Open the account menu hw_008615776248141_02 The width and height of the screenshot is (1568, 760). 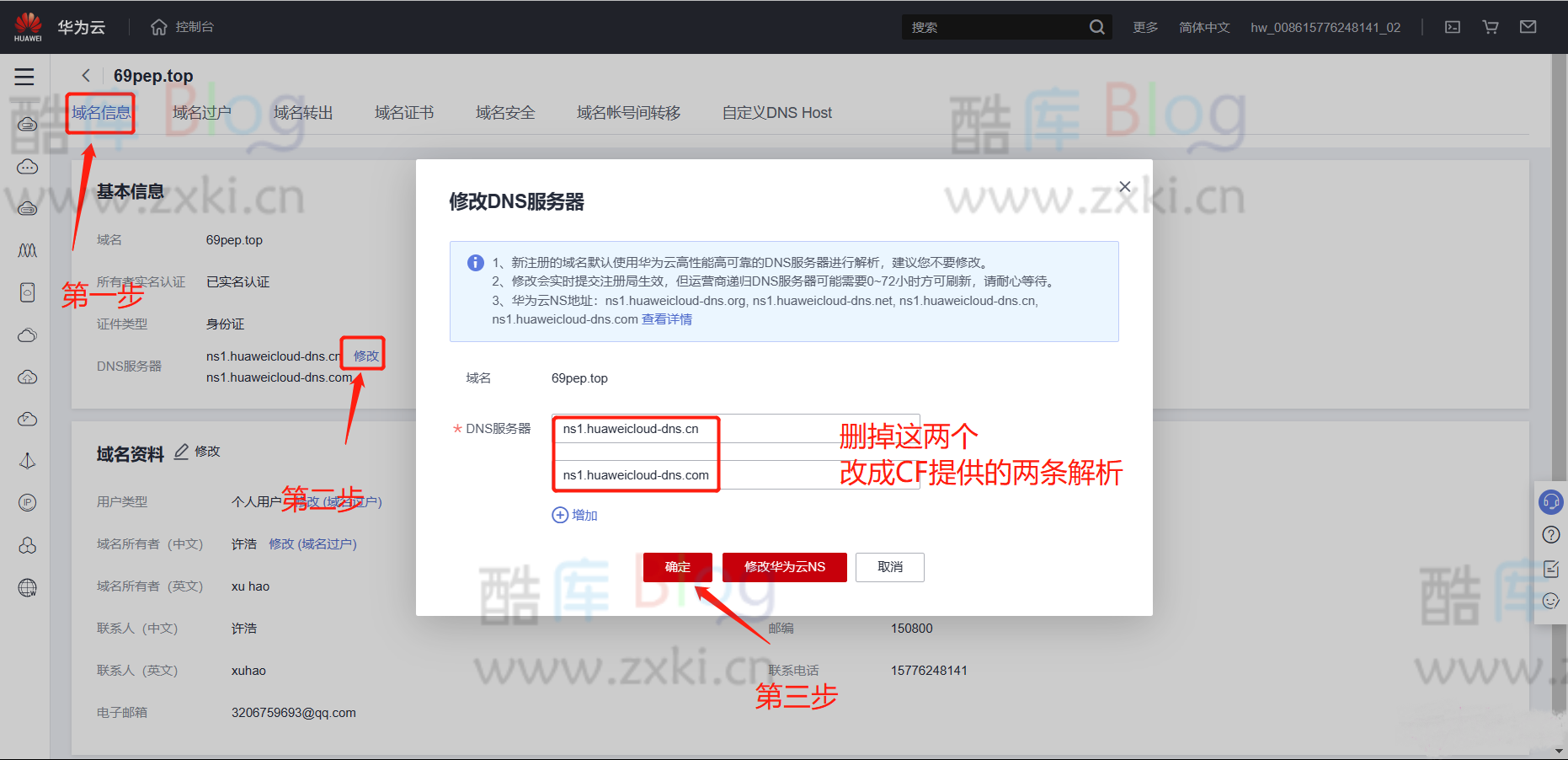1325,26
